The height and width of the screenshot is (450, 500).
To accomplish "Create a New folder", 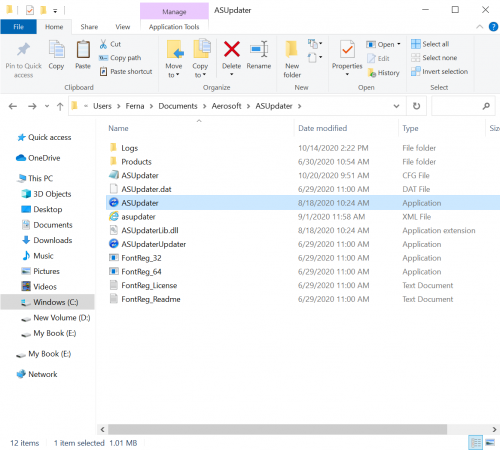I will click(x=292, y=59).
